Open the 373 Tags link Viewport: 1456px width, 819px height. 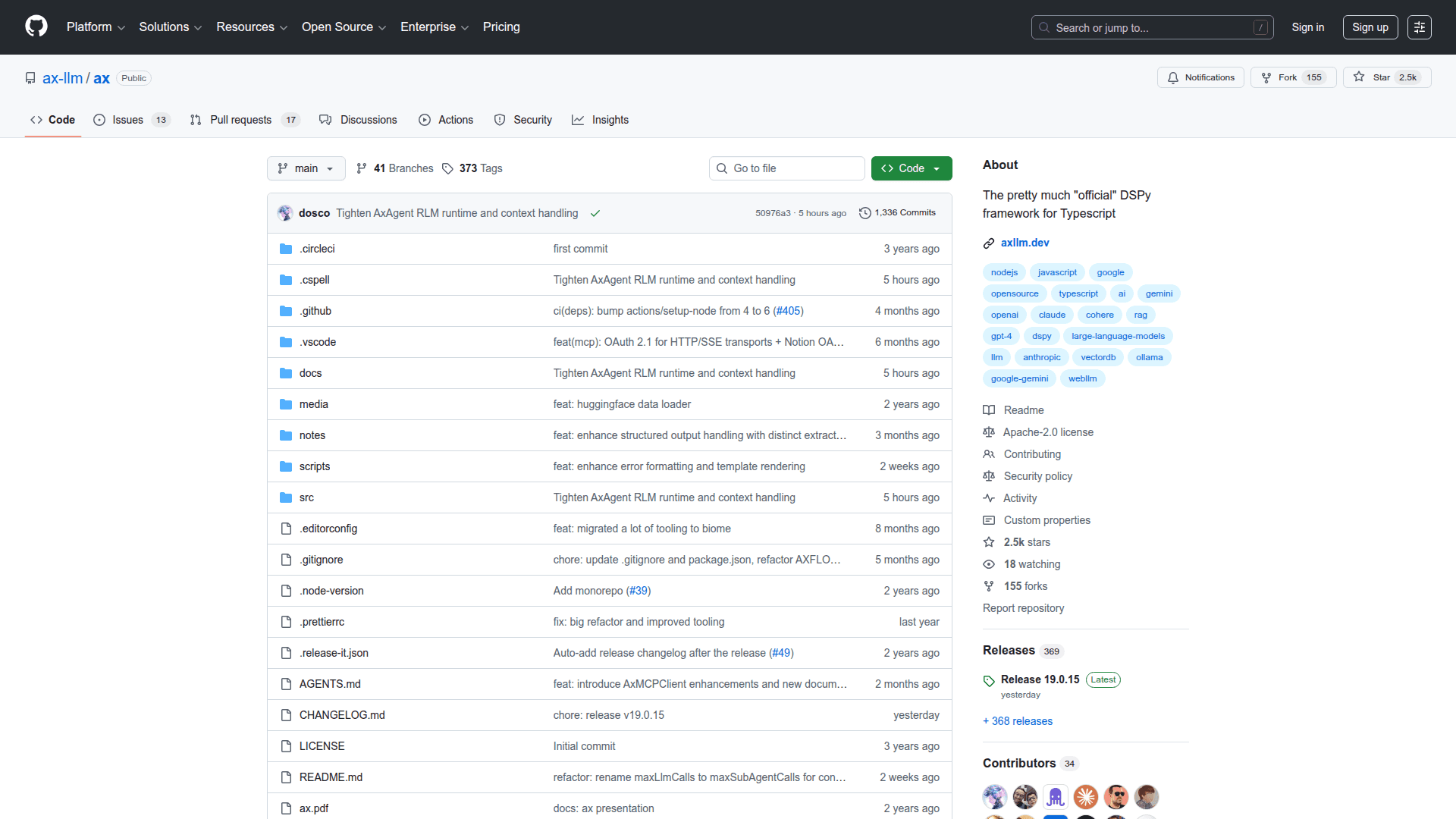point(472,168)
